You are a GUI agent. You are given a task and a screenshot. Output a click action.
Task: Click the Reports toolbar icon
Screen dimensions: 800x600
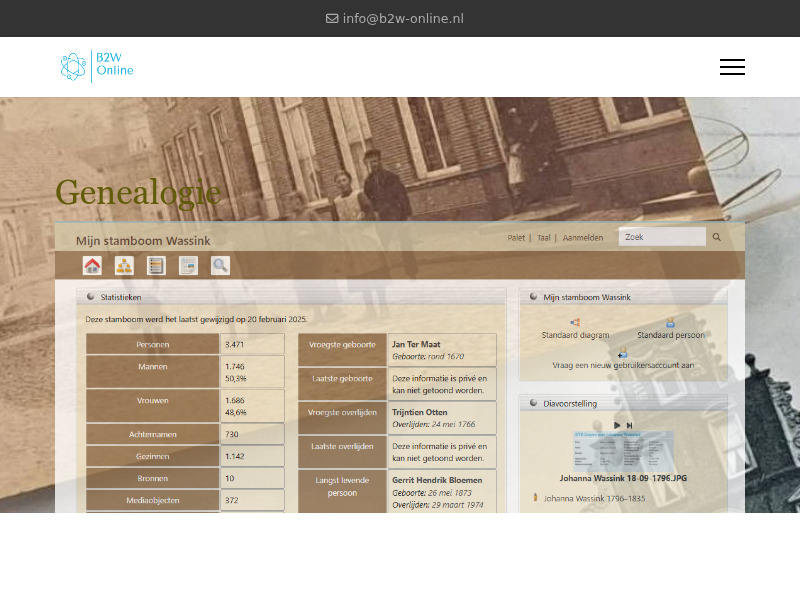(x=188, y=266)
